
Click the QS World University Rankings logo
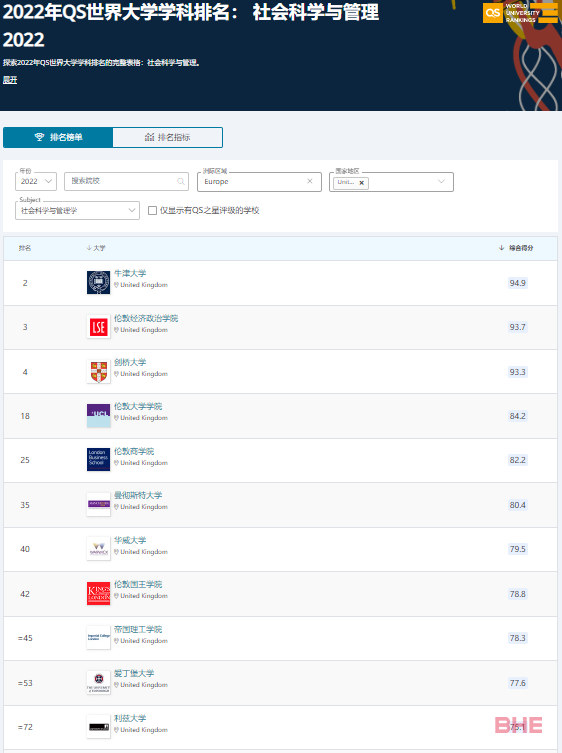(x=520, y=13)
